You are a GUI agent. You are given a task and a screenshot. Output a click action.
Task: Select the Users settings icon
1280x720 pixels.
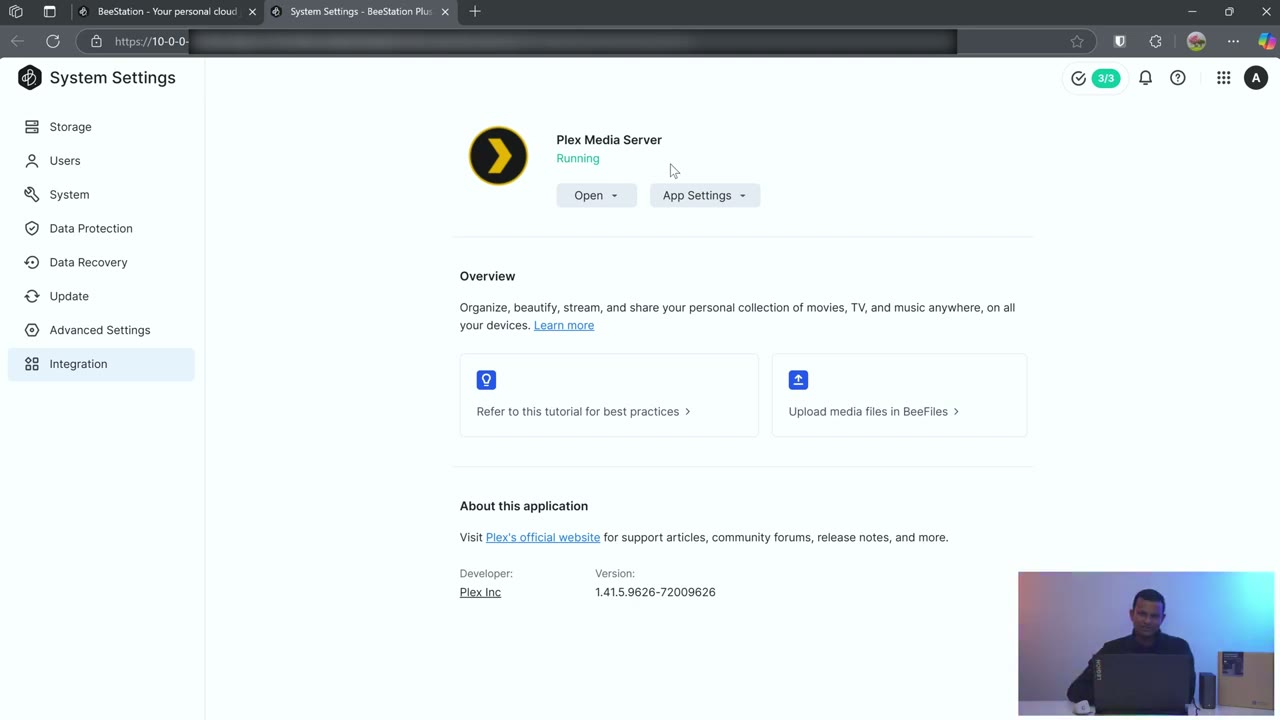tap(31, 160)
